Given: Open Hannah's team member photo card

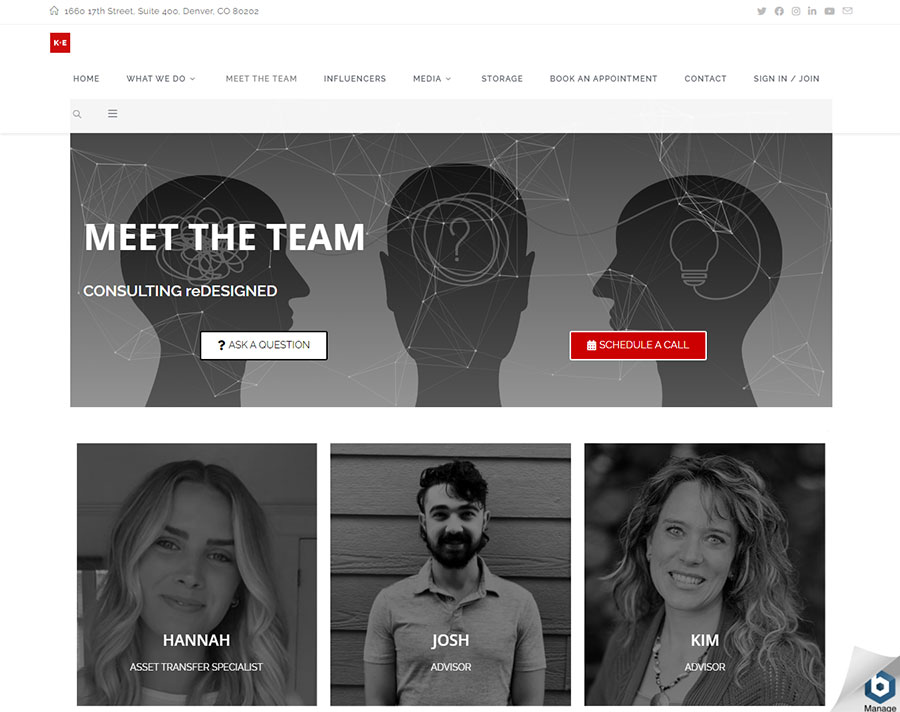Looking at the screenshot, I should (197, 574).
